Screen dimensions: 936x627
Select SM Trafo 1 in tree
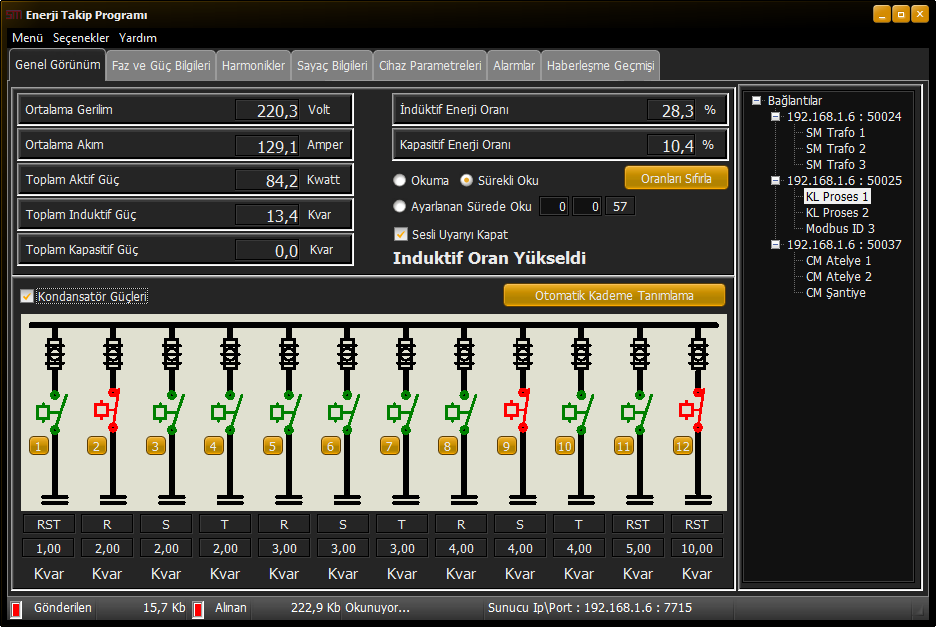coord(835,133)
